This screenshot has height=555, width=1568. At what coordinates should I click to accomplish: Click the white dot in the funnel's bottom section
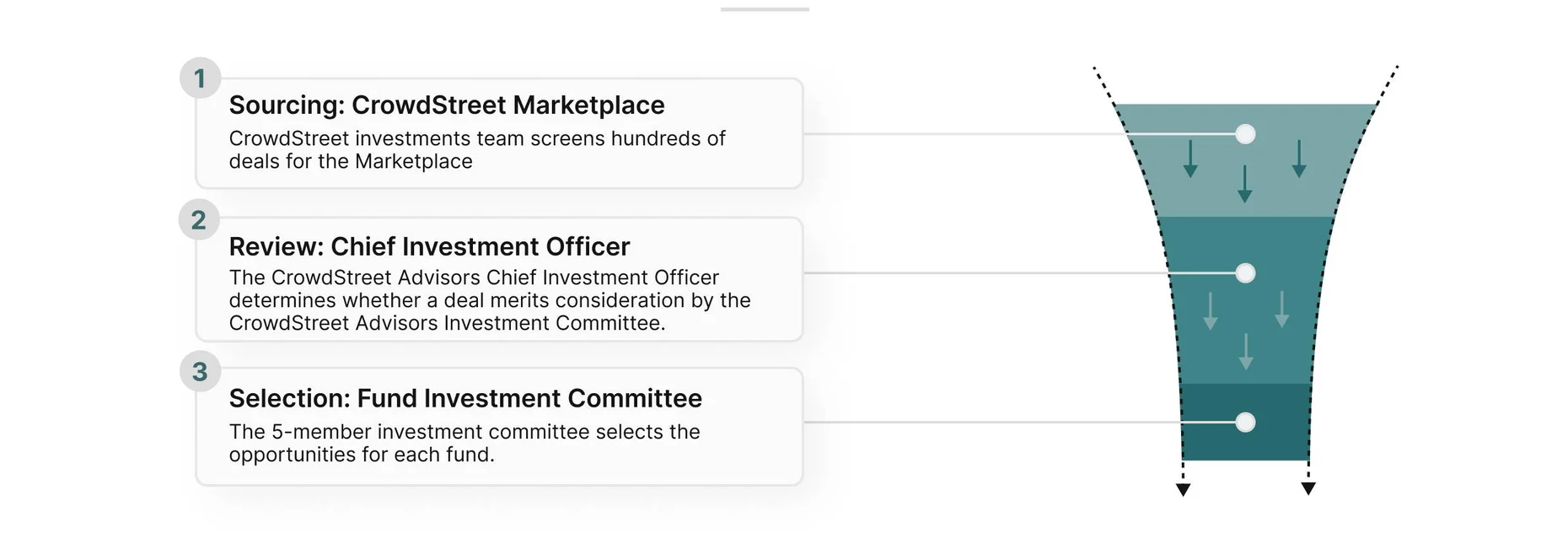tap(1245, 423)
